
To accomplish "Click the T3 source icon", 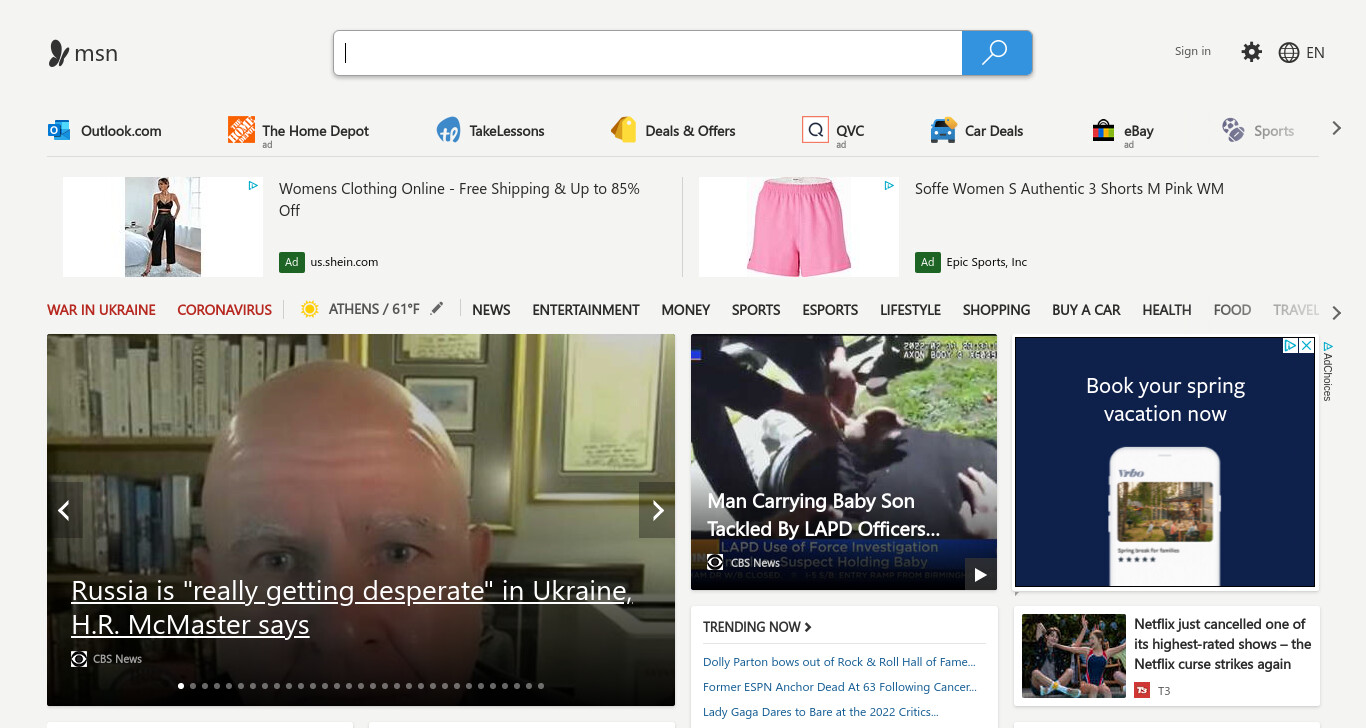I will point(1142,690).
